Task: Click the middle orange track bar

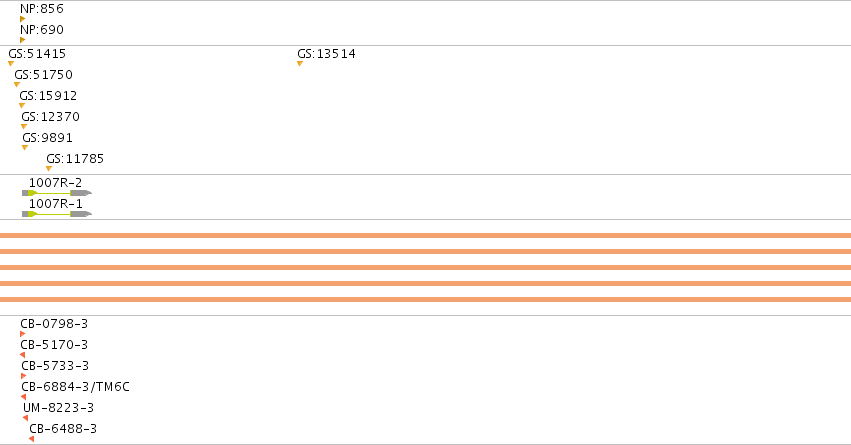Action: tap(426, 268)
